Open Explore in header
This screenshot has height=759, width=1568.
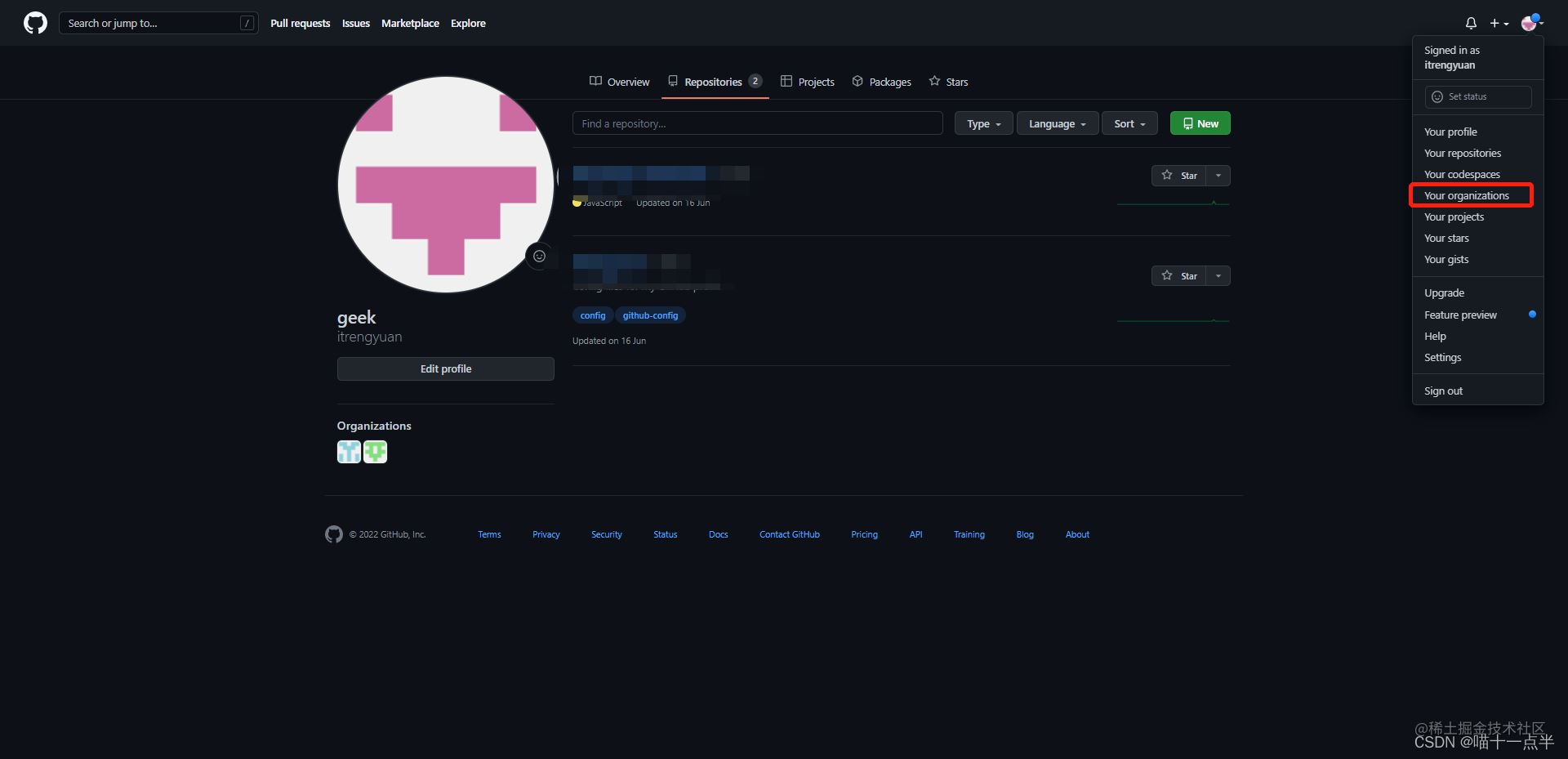[x=468, y=23]
